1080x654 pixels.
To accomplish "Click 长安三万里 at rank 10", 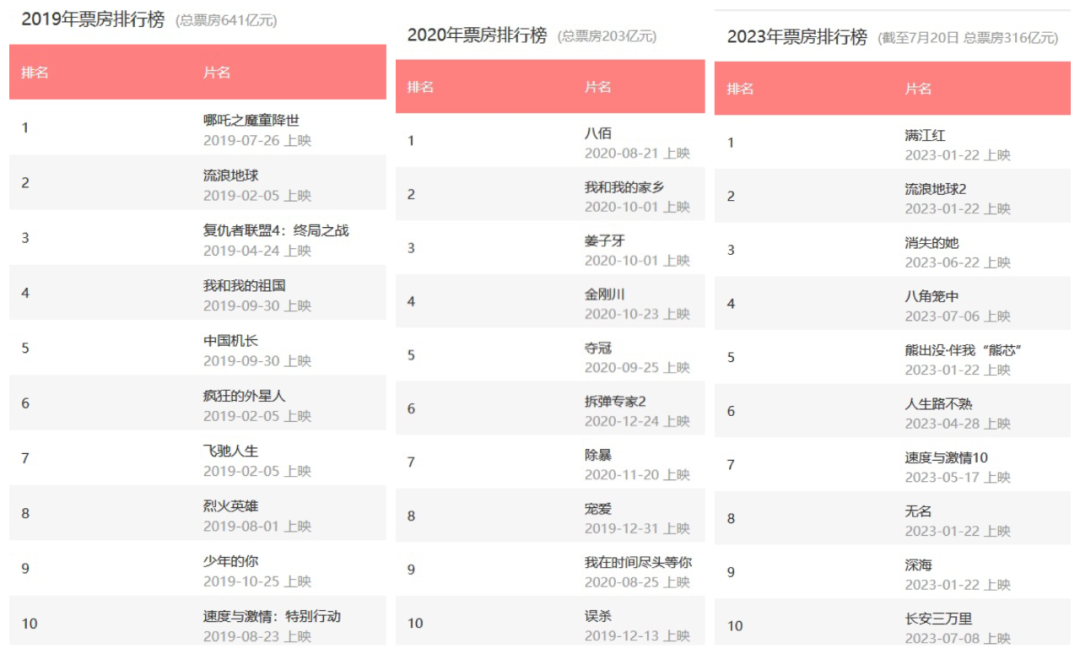I will pyautogui.click(x=938, y=619).
